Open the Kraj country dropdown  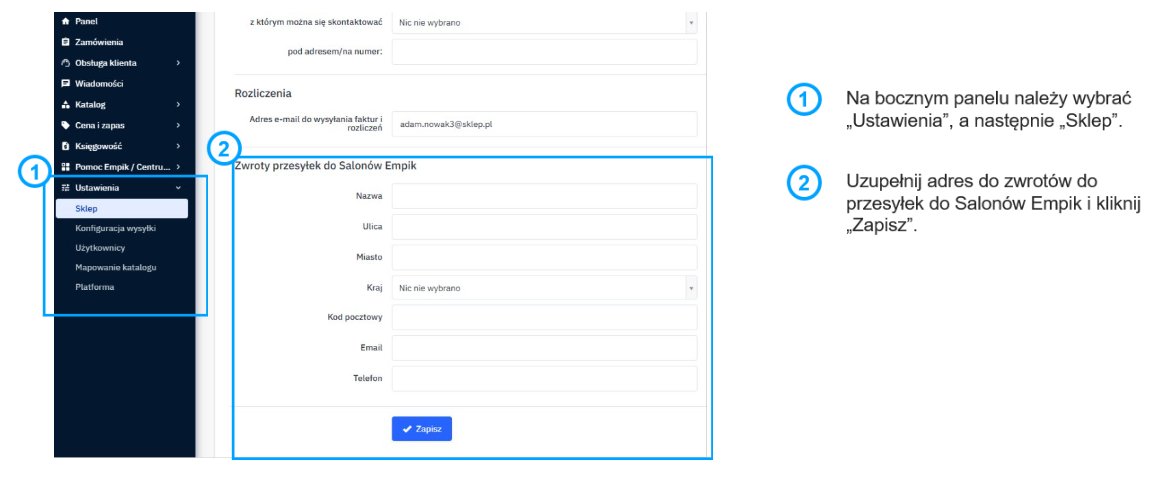tap(544, 288)
